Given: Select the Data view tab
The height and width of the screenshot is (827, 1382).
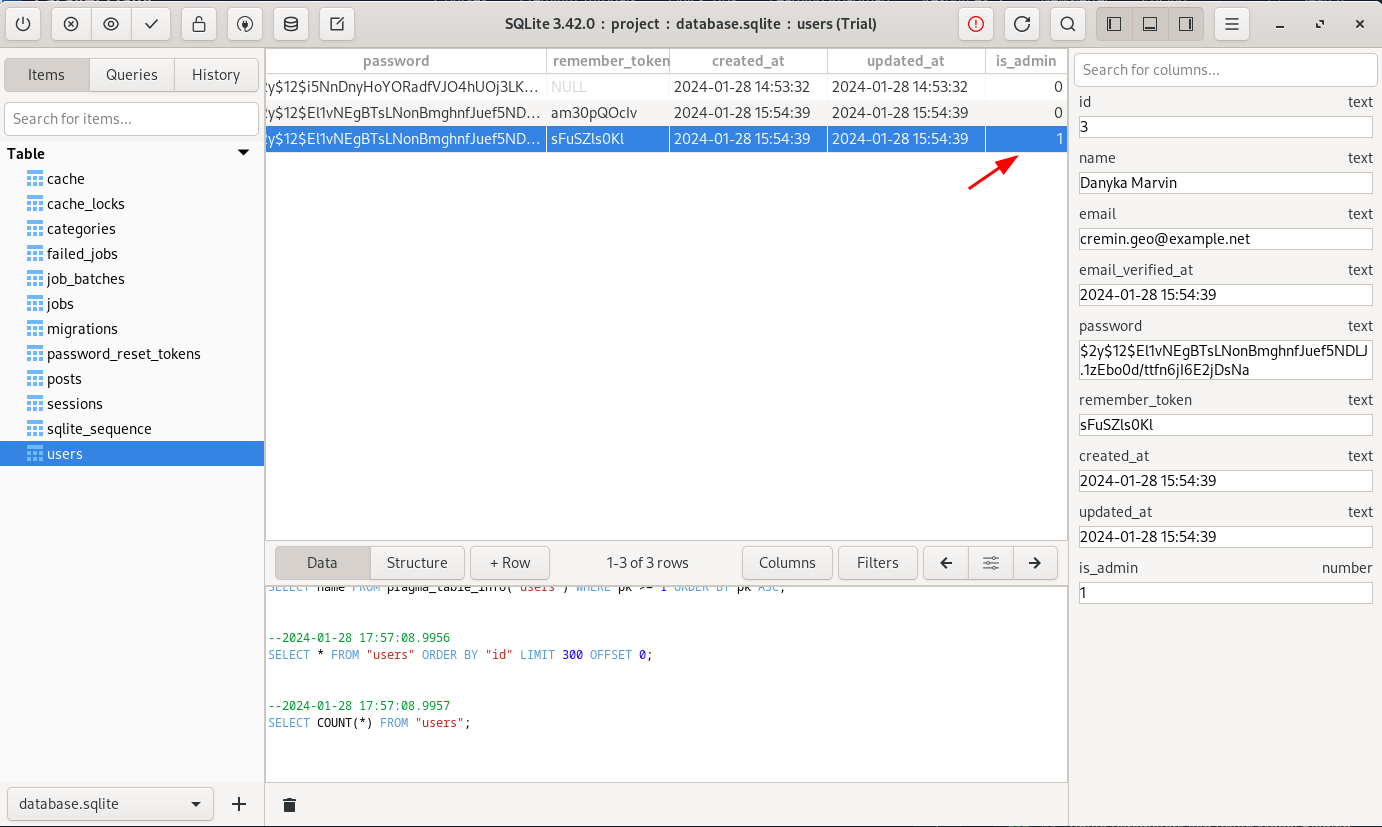Looking at the screenshot, I should coord(322,563).
